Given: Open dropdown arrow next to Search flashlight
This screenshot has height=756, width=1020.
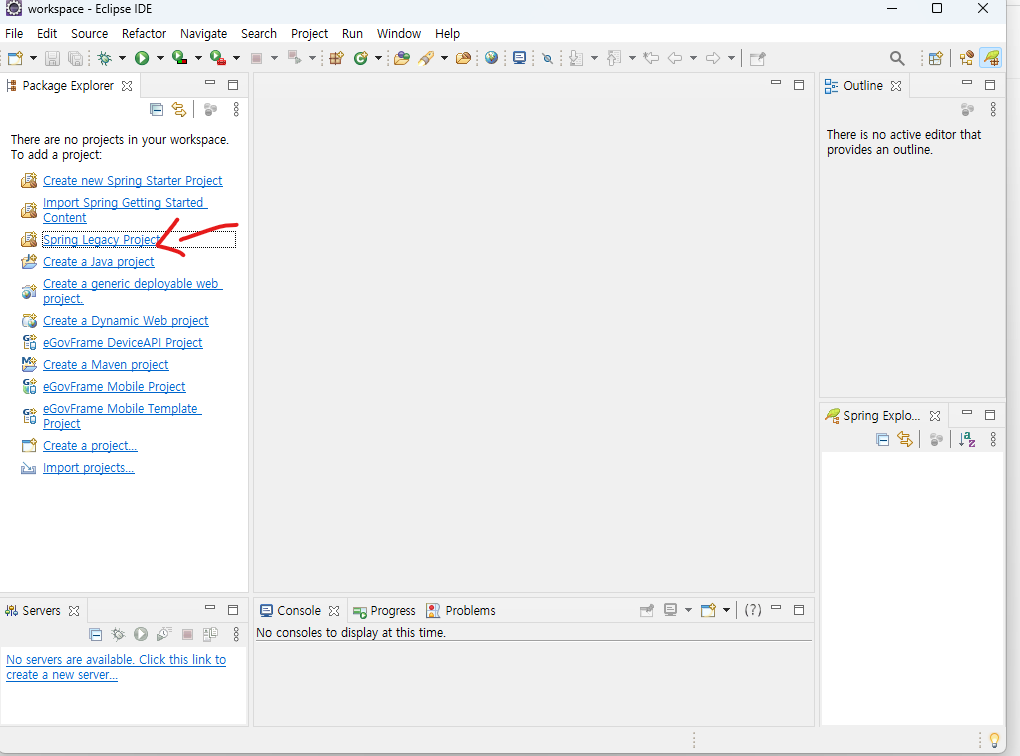Looking at the screenshot, I should click(x=444, y=59).
